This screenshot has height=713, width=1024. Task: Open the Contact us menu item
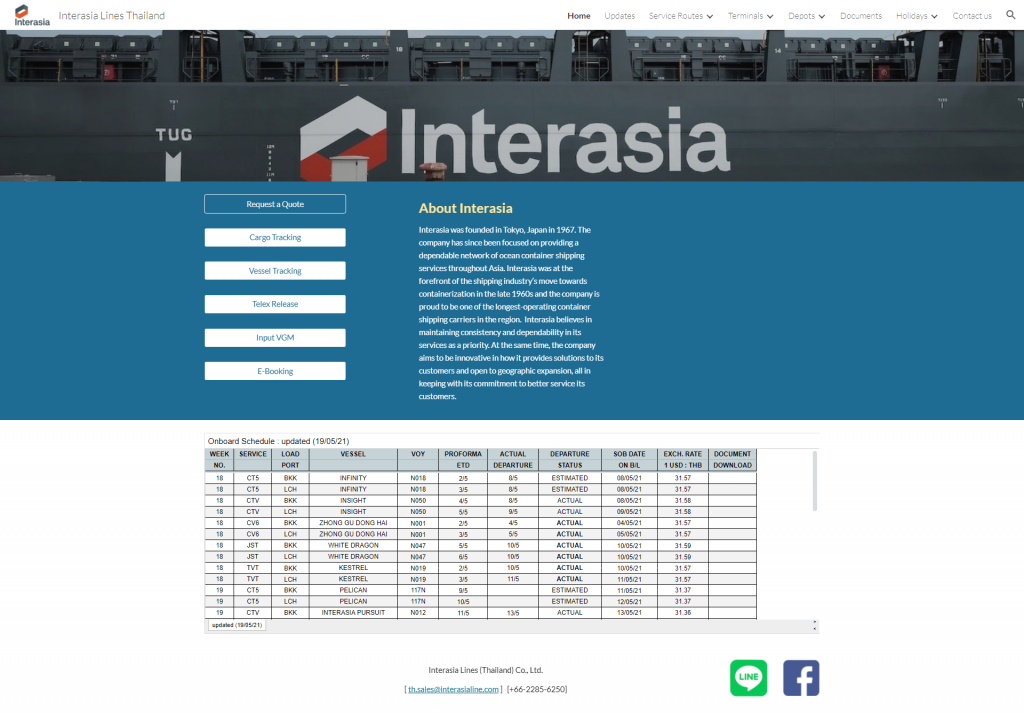click(972, 16)
